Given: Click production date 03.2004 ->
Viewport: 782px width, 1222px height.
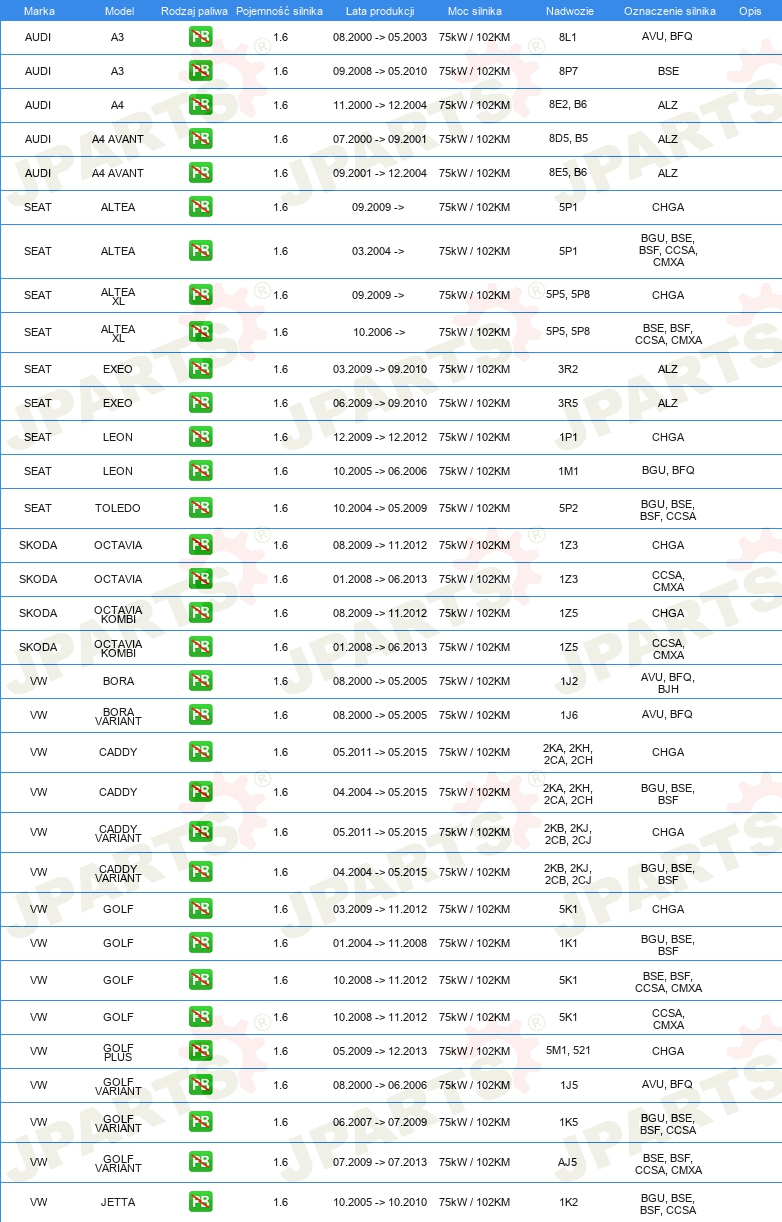Looking at the screenshot, I should pyautogui.click(x=378, y=251).
